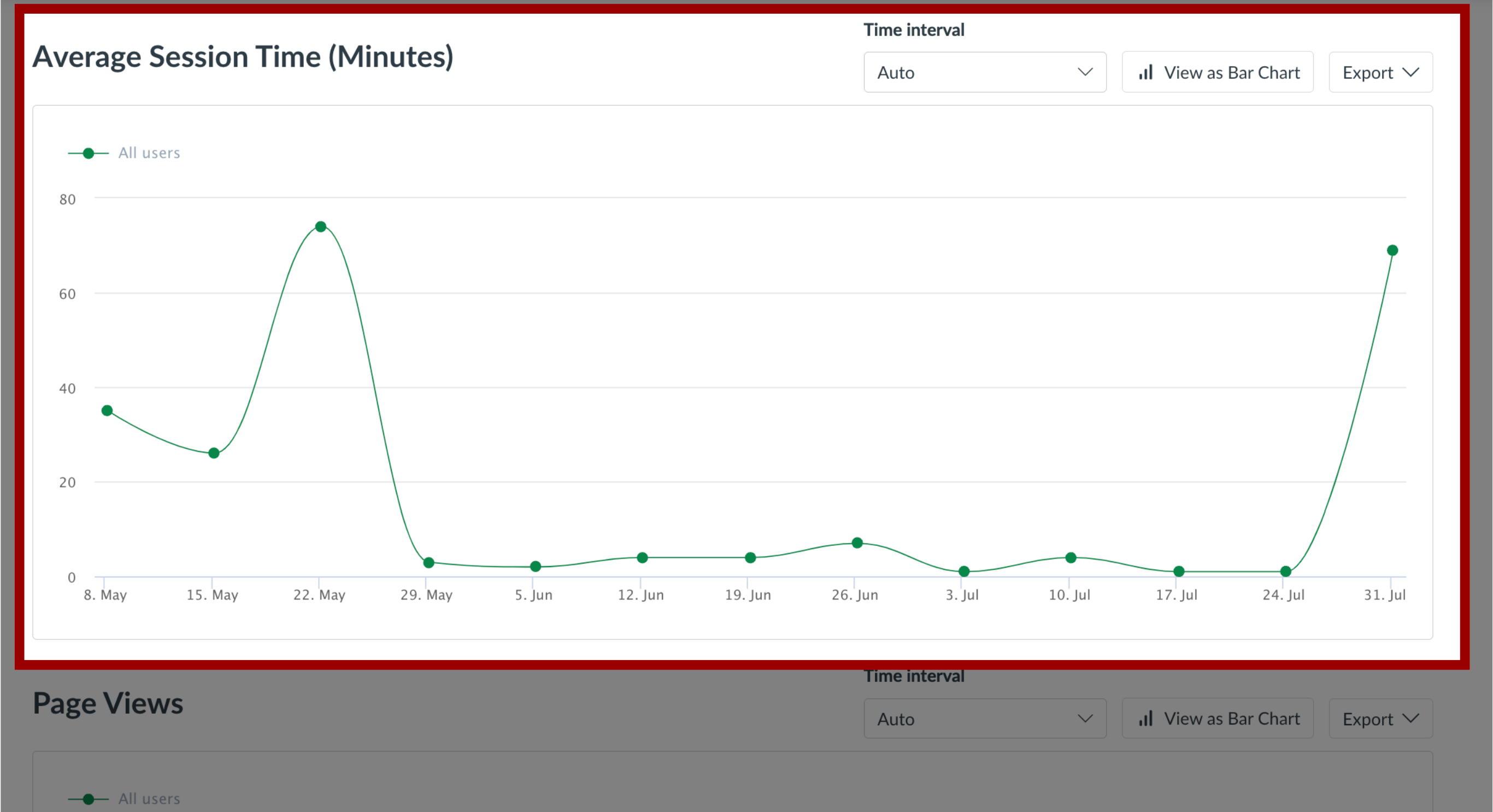Select the 31. Jul data point
Screen dimensions: 1493x812
(x=1392, y=250)
